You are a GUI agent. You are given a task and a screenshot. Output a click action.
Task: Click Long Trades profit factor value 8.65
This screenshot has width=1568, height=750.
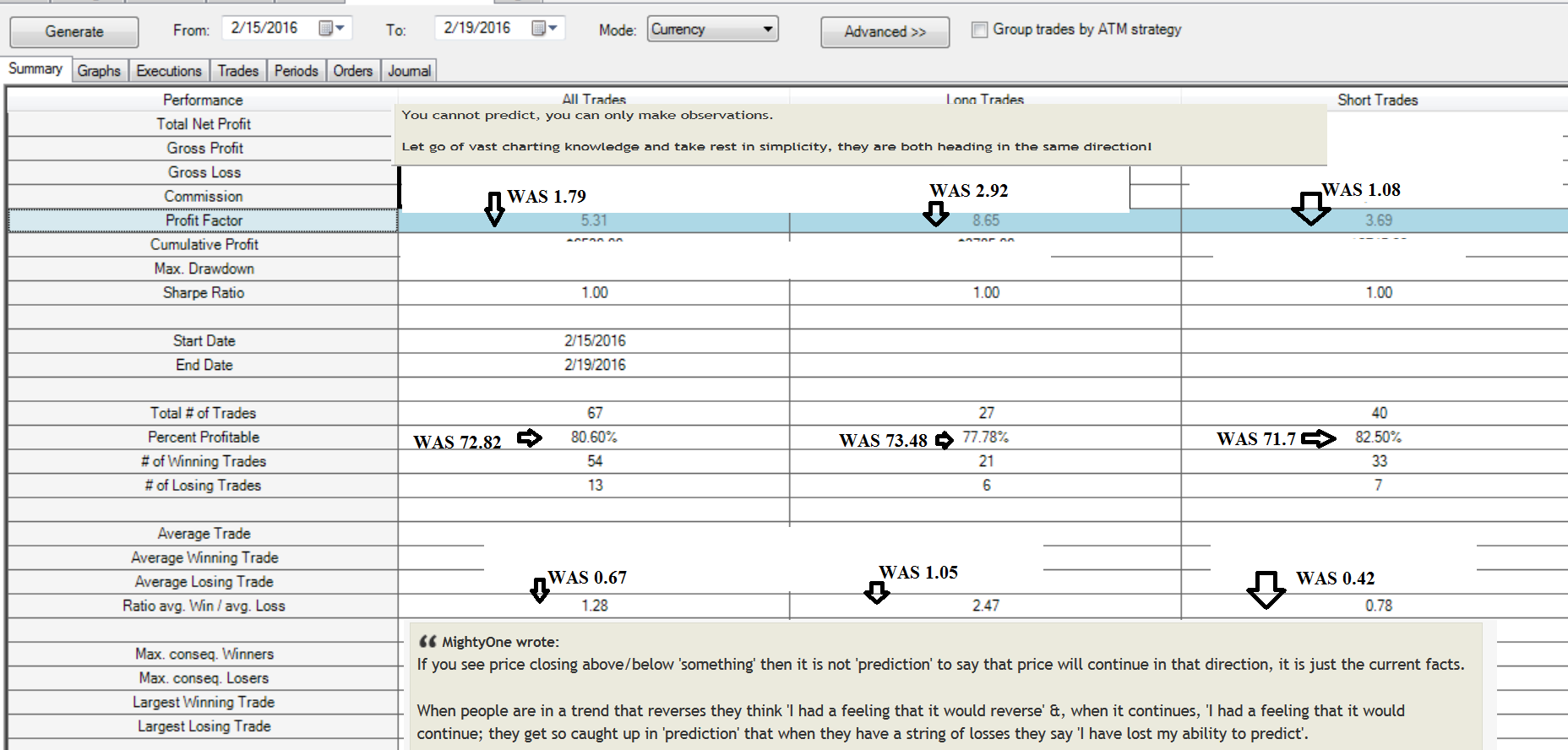(986, 220)
